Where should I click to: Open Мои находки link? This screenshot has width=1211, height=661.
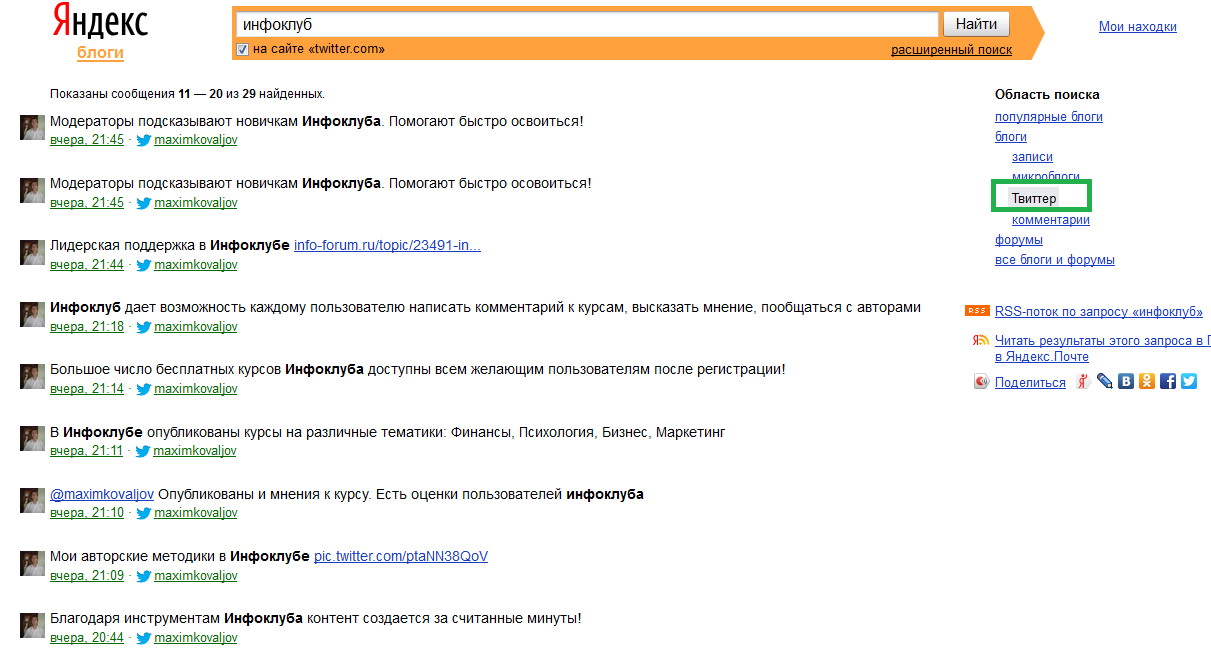(x=1138, y=27)
